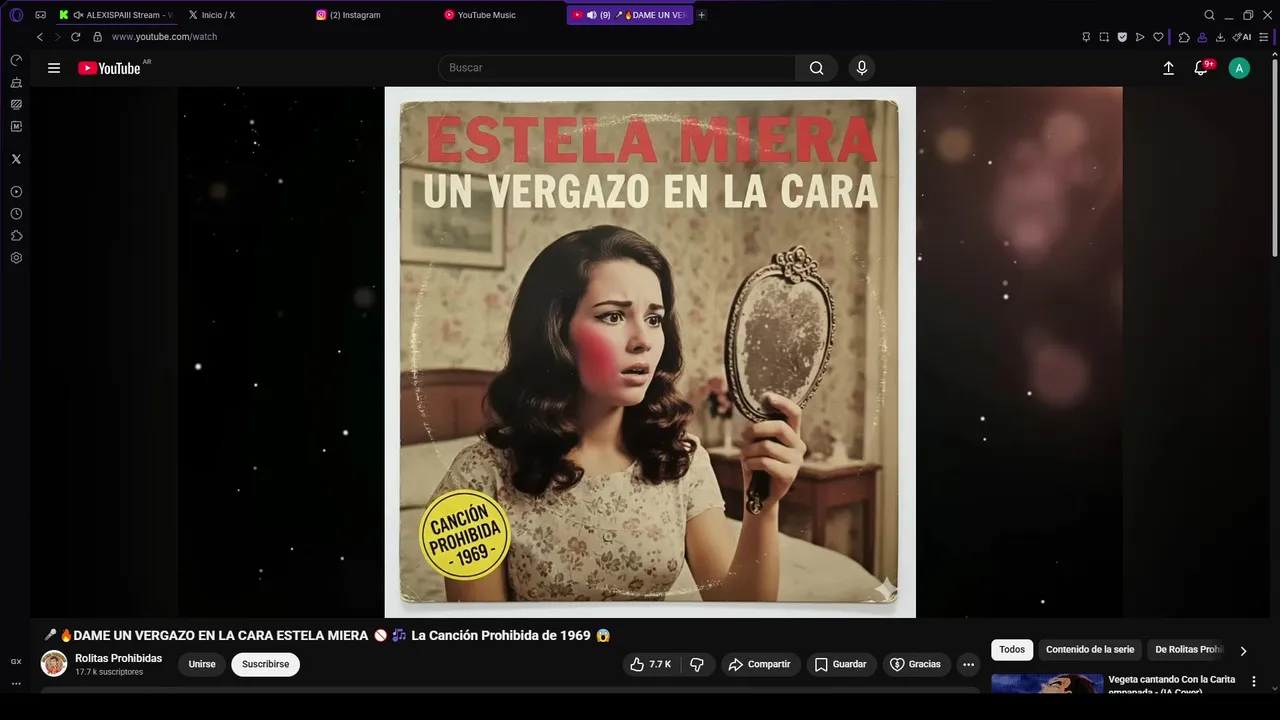View site security lock information
This screenshot has height=720, width=1280.
97,37
